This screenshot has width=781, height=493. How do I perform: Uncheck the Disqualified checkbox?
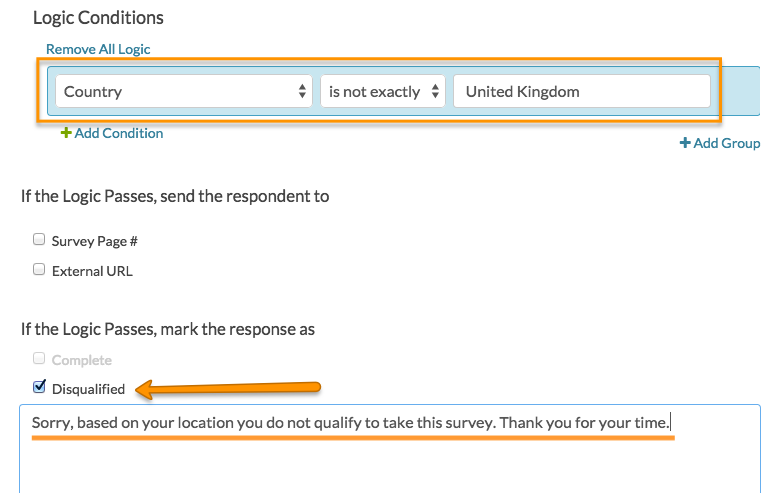click(x=39, y=388)
